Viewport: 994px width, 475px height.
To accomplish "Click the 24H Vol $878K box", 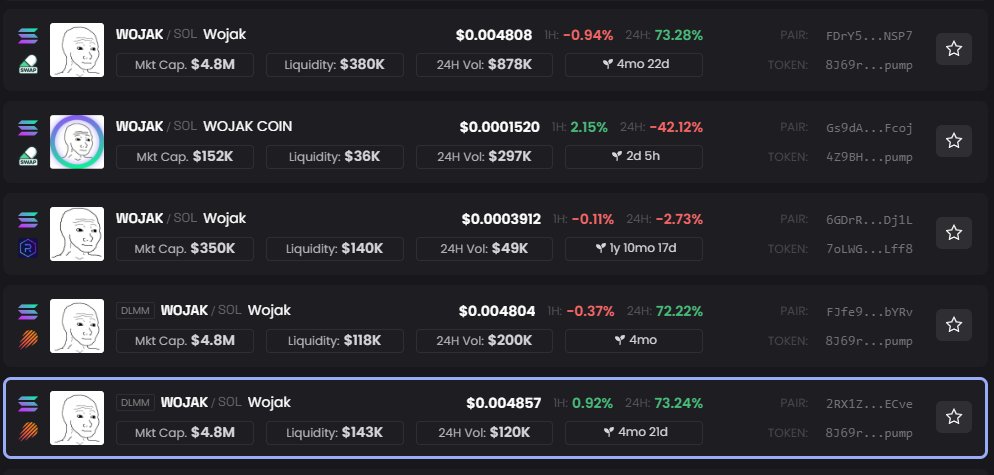I will [484, 65].
